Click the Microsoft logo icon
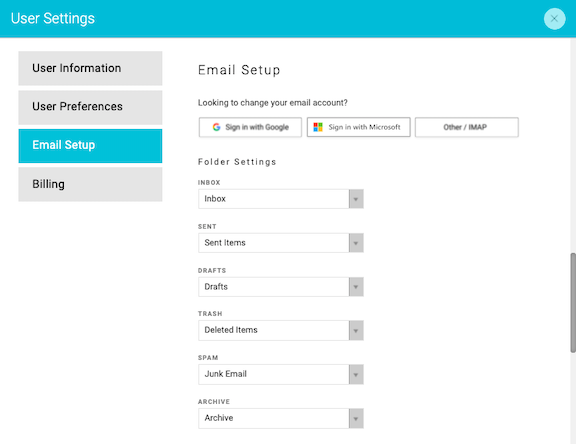Screen dimensions: 576x444 (318, 127)
